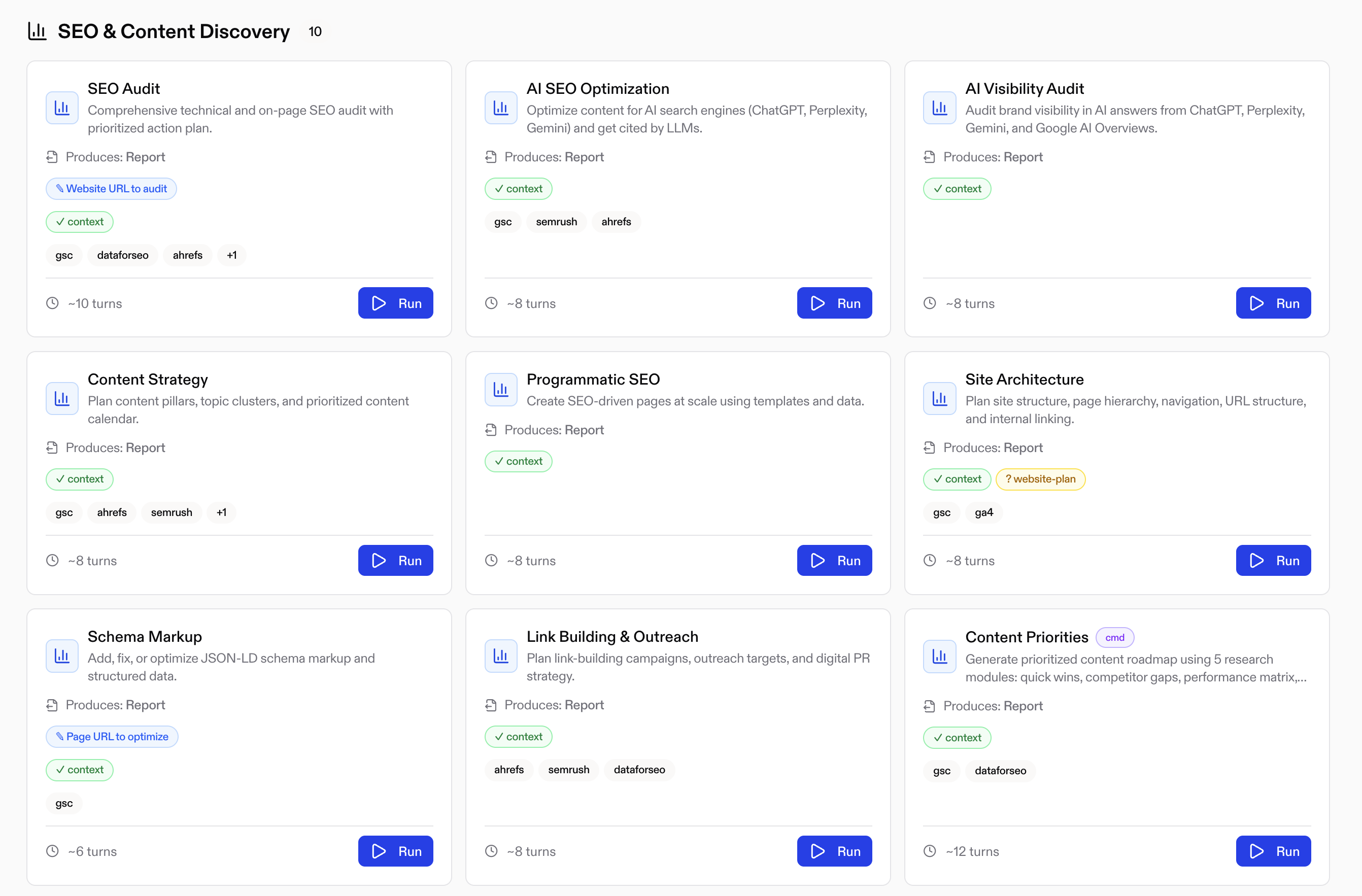Click the website-plan tag in Site Architecture
The width and height of the screenshot is (1362, 896).
[1040, 479]
